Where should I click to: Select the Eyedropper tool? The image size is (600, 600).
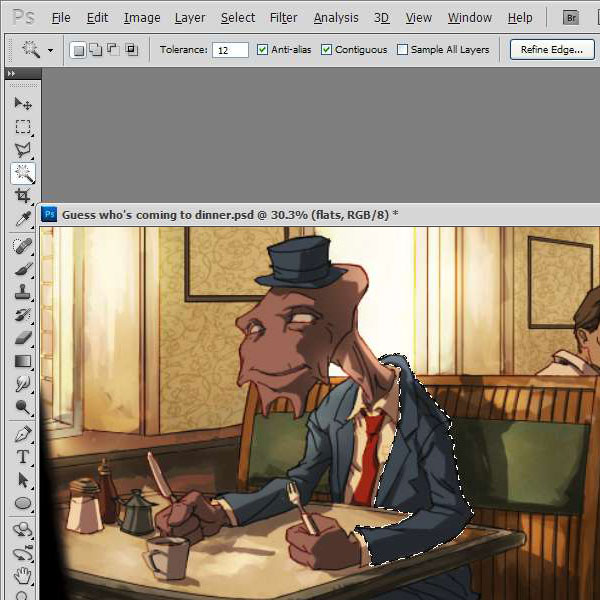(23, 219)
